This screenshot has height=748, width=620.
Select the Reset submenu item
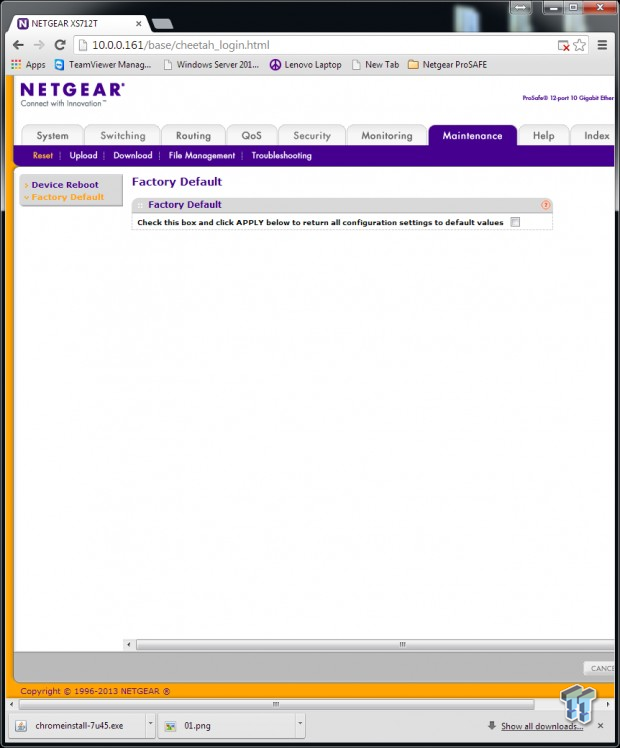[43, 156]
